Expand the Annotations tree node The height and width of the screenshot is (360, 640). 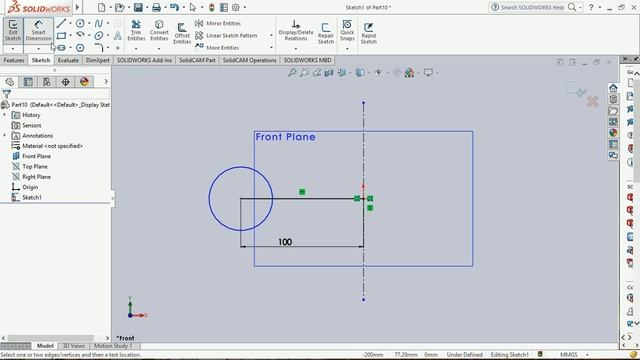coord(5,136)
